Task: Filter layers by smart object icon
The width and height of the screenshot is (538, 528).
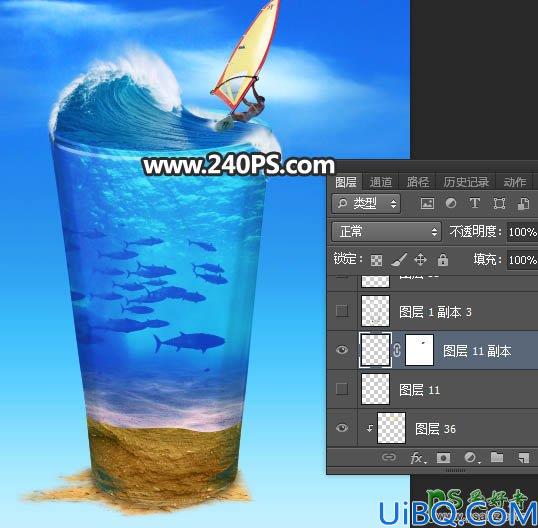Action: (x=523, y=204)
